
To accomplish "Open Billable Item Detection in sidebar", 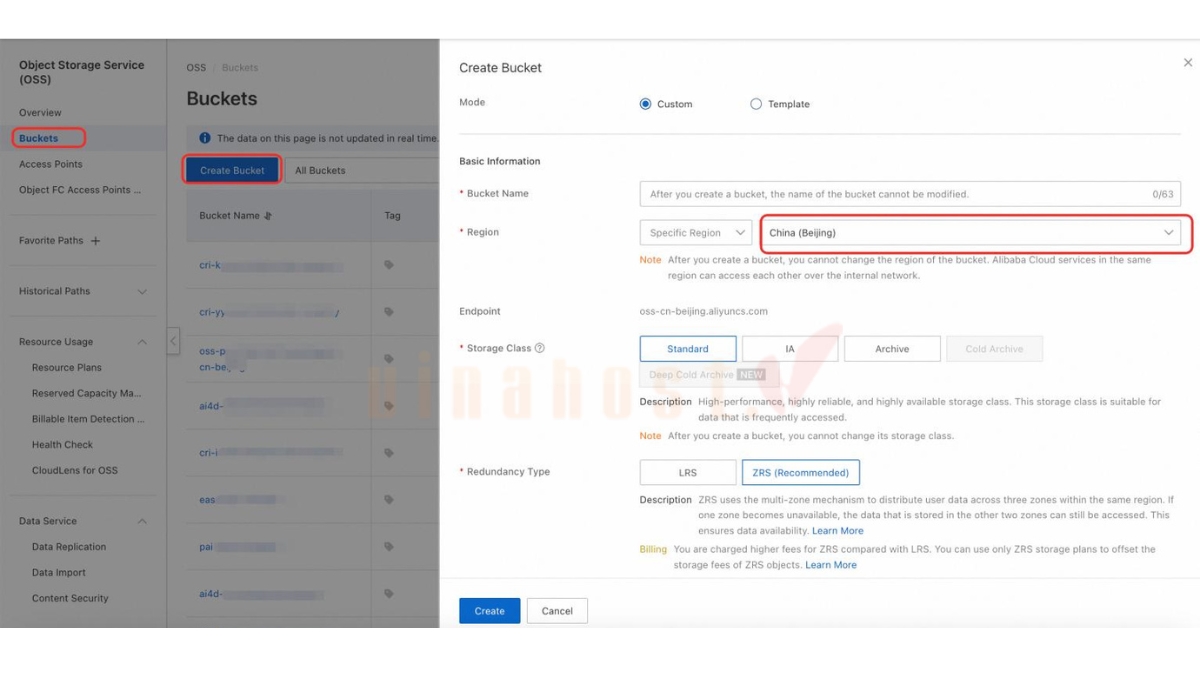I will tap(88, 419).
